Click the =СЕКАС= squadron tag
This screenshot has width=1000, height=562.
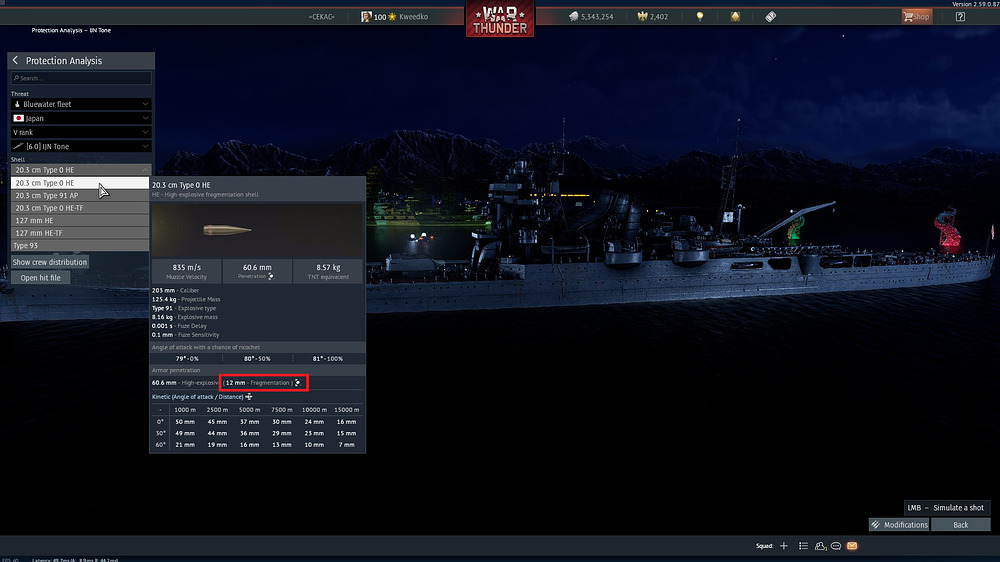(321, 17)
